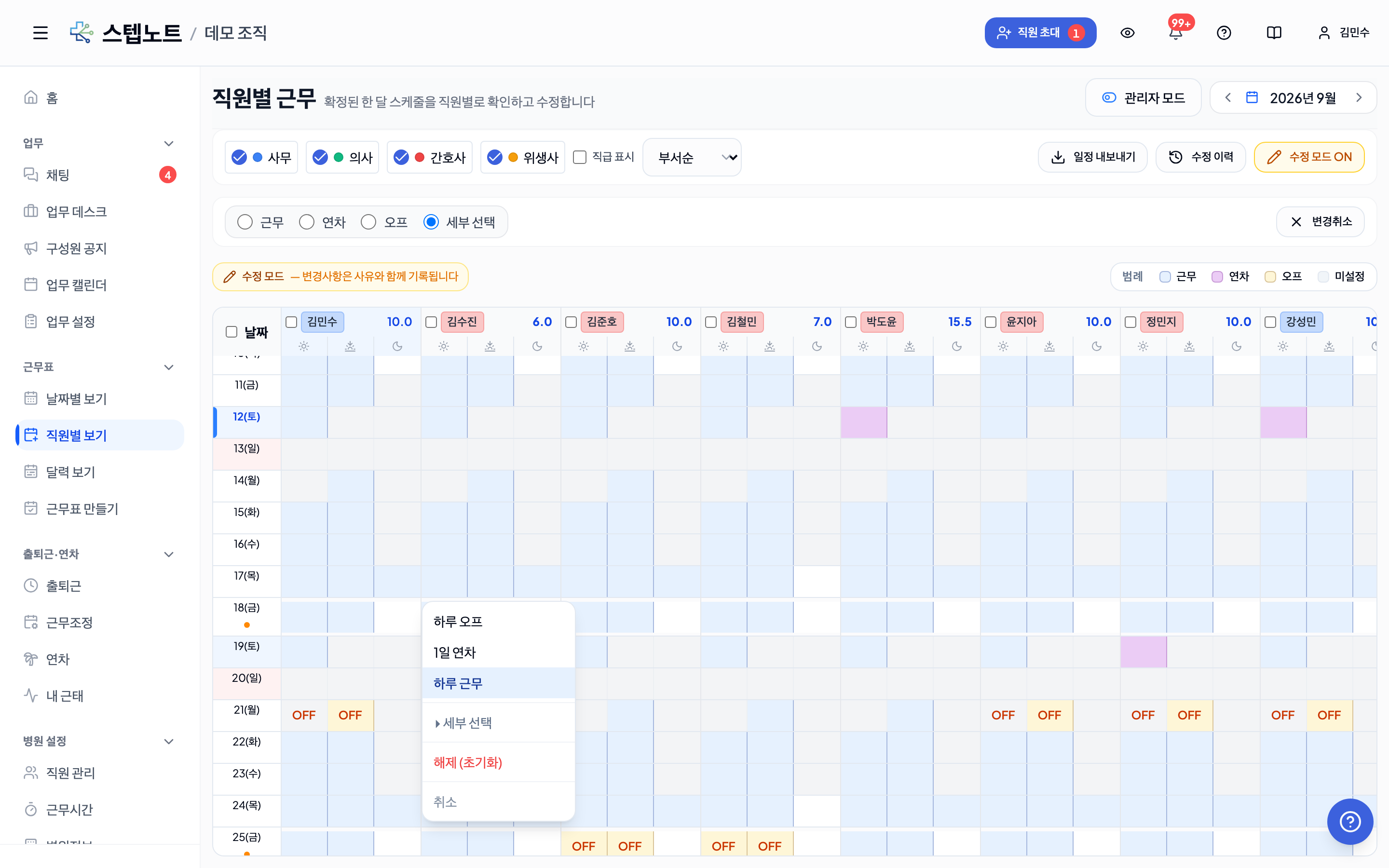Click floating help bubble button
Viewport: 1389px width, 868px height.
pyautogui.click(x=1350, y=822)
